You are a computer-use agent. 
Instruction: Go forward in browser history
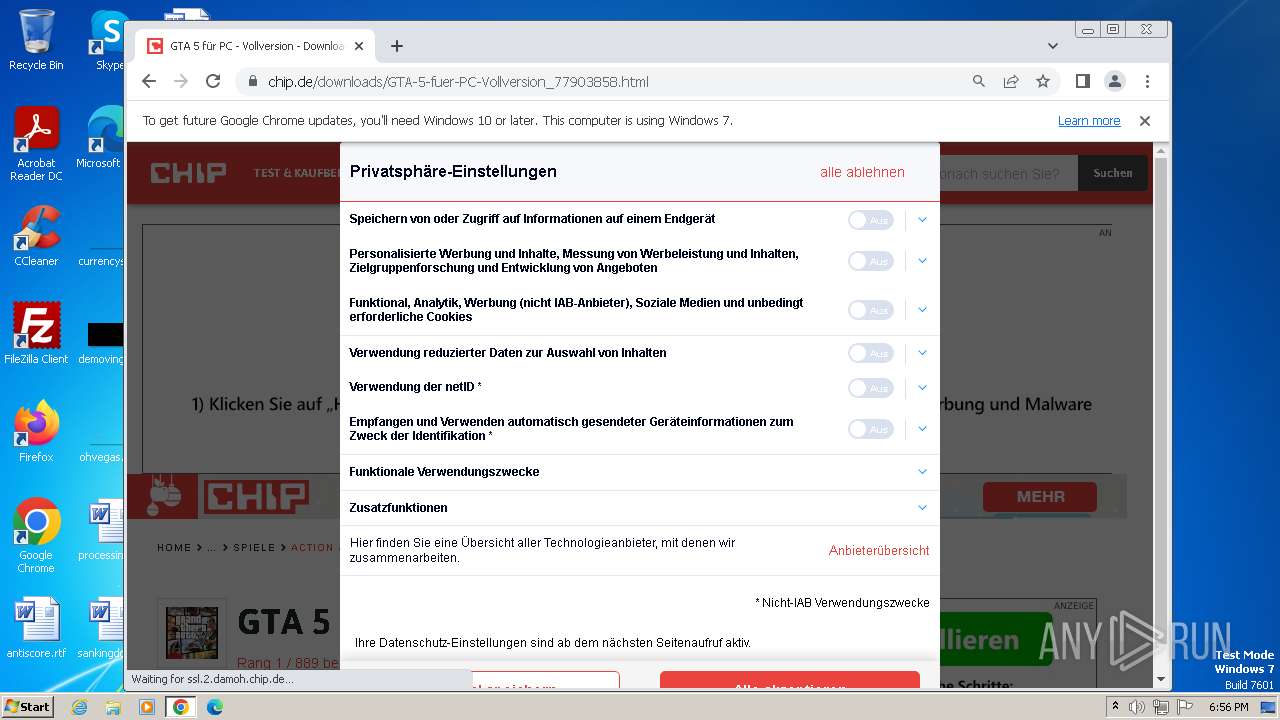181,82
